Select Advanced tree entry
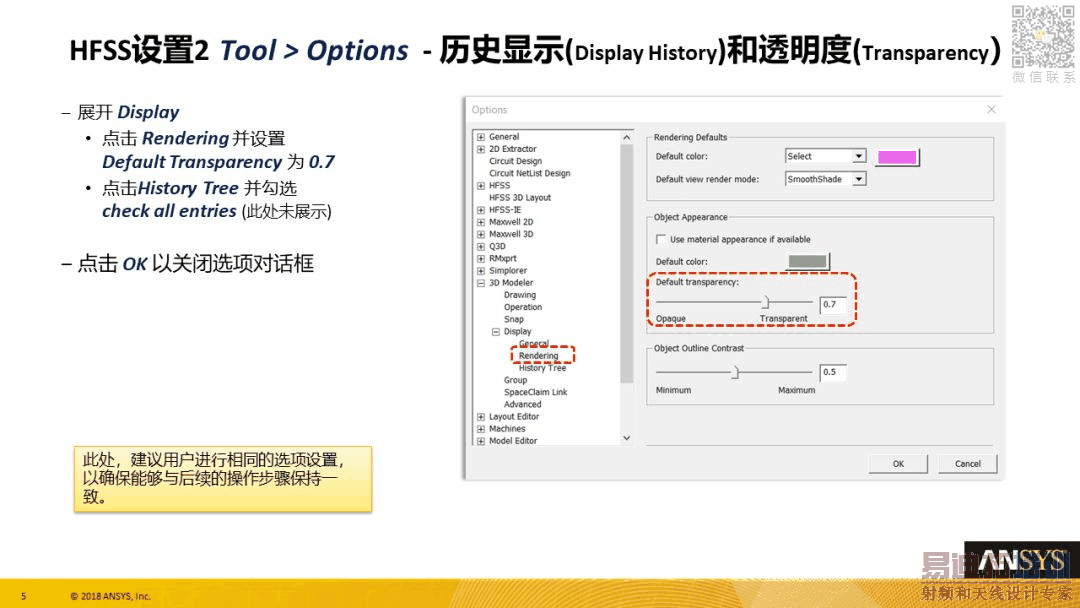 (522, 405)
